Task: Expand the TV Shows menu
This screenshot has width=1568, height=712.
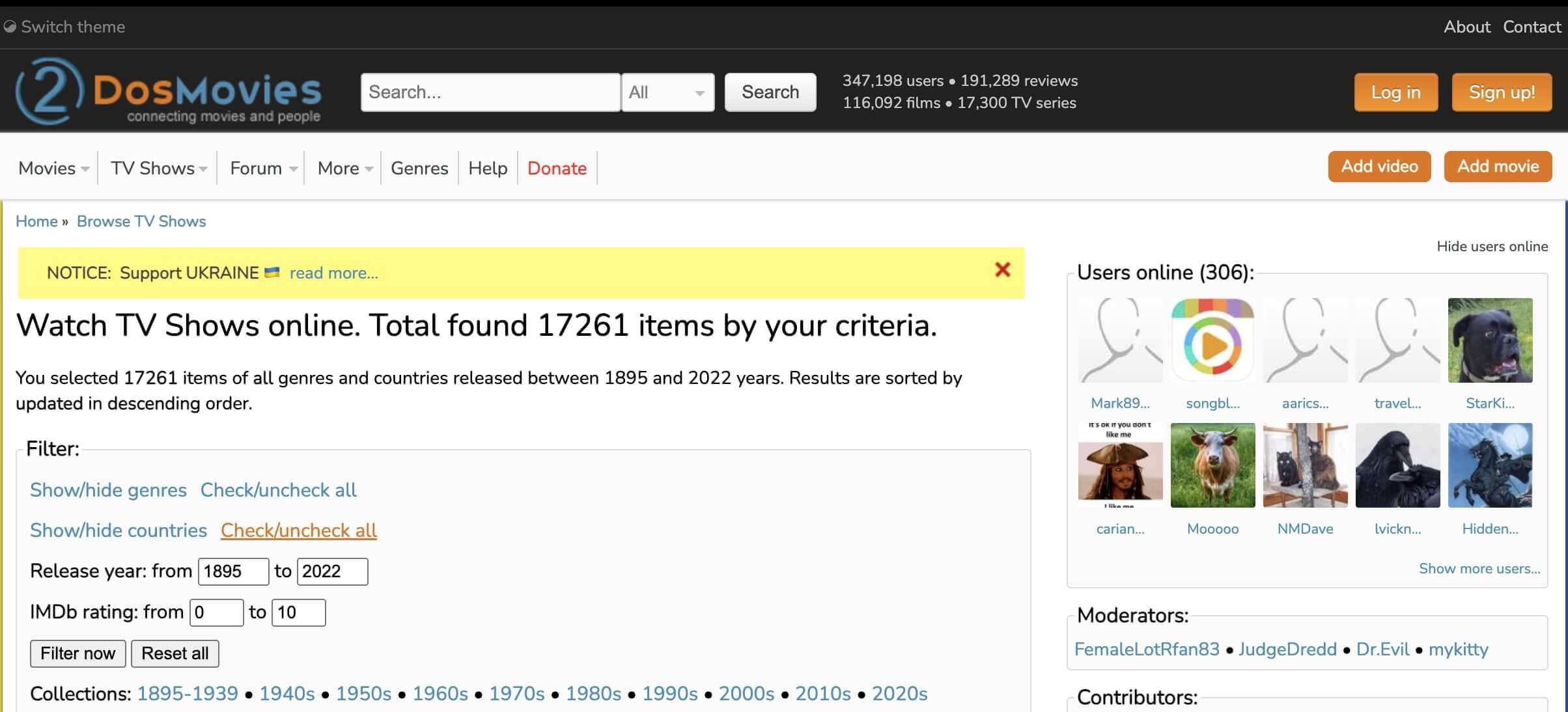Action: [x=159, y=169]
